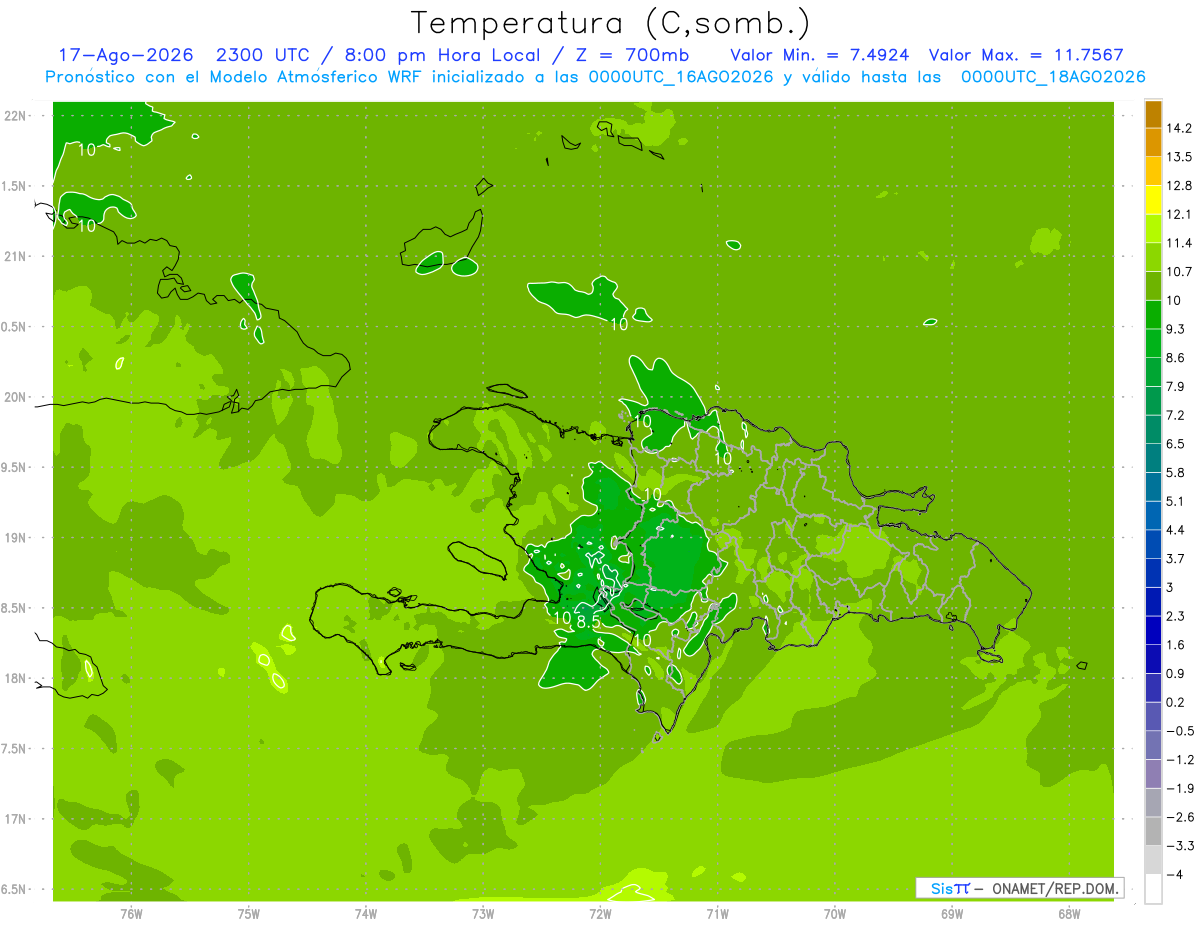This screenshot has width=1200, height=927.
Task: Click the '68W' longitude label
Action: tap(1069, 914)
